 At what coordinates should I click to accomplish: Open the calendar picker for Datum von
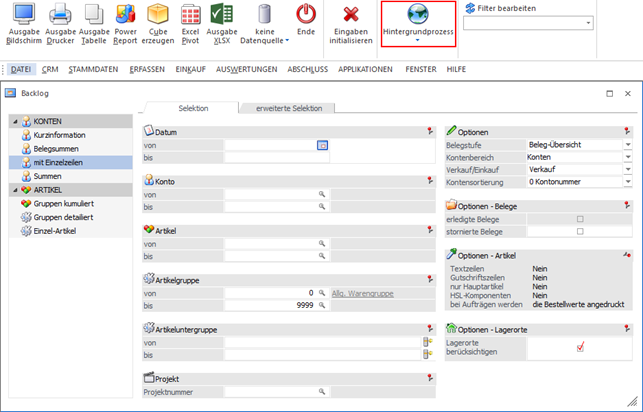(x=322, y=145)
